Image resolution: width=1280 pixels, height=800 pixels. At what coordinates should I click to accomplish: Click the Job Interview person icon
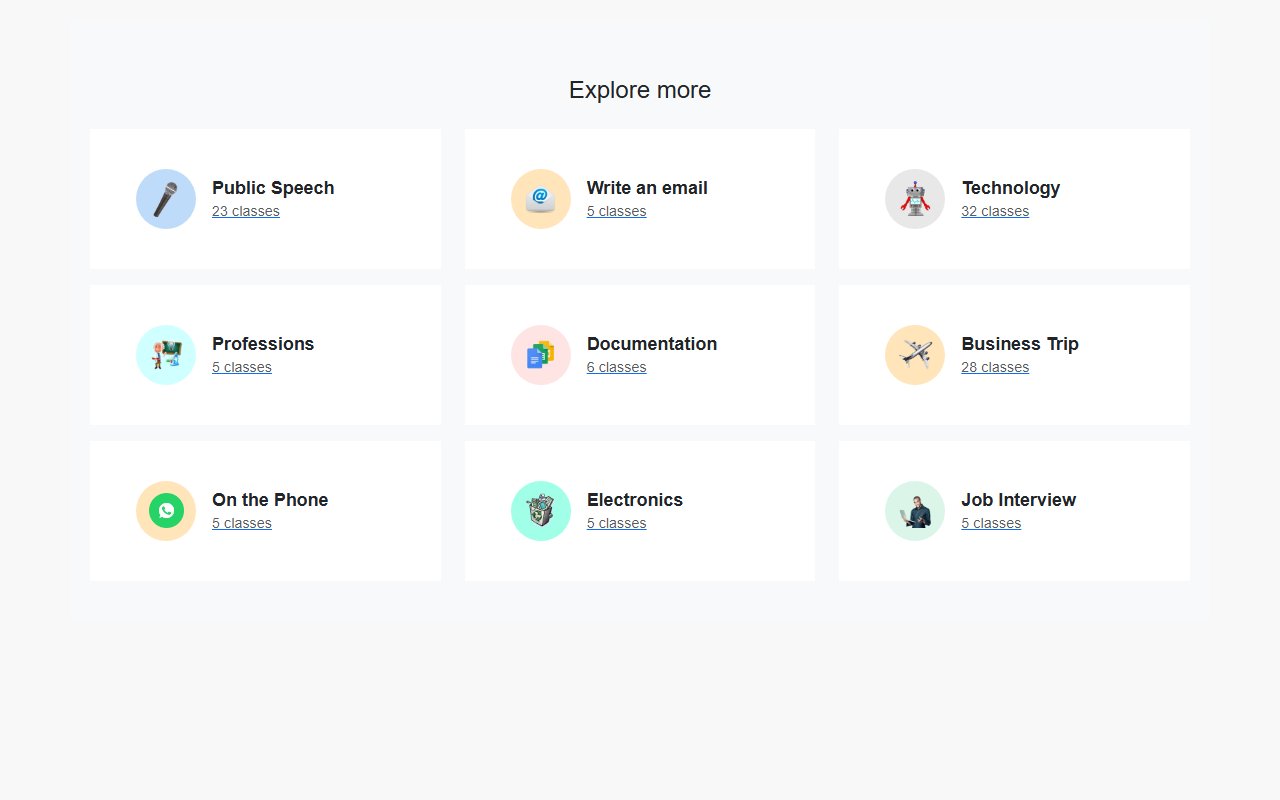tap(915, 511)
